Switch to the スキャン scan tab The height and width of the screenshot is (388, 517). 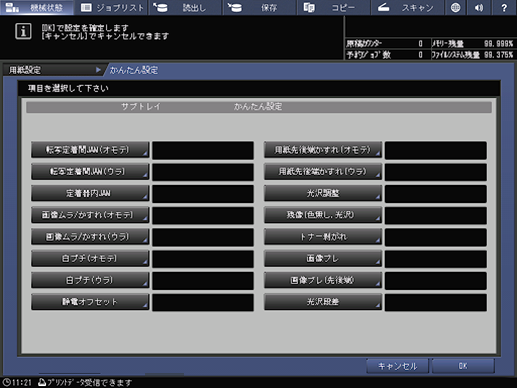[407, 7]
